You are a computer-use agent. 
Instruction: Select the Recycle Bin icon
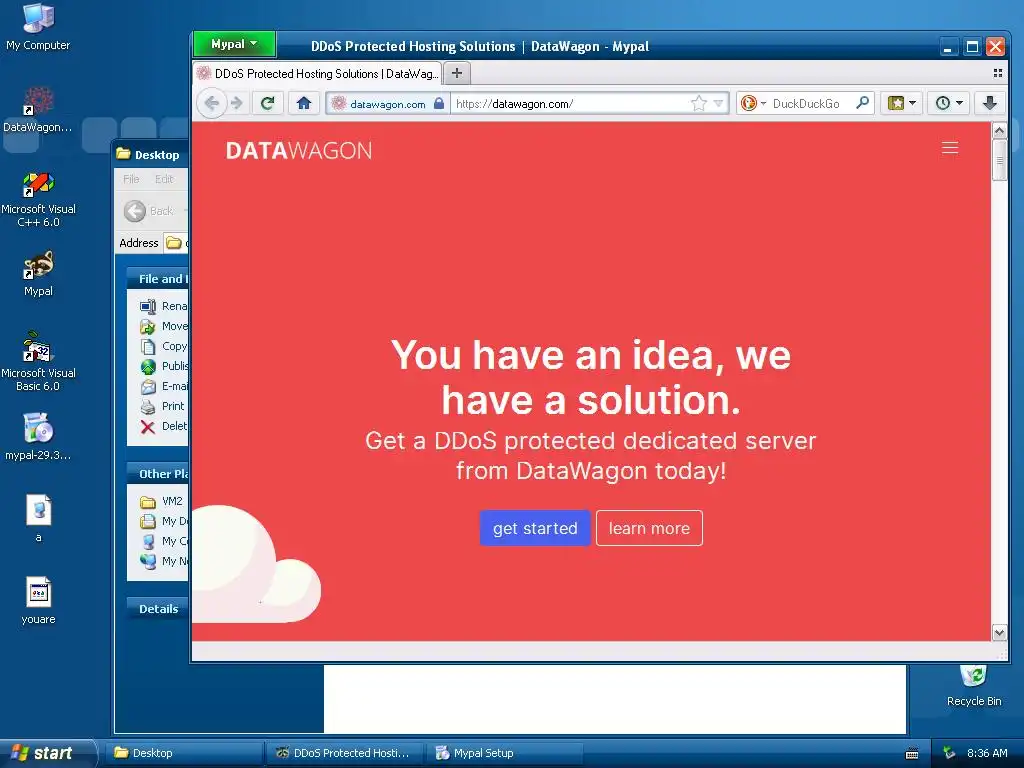tap(974, 686)
